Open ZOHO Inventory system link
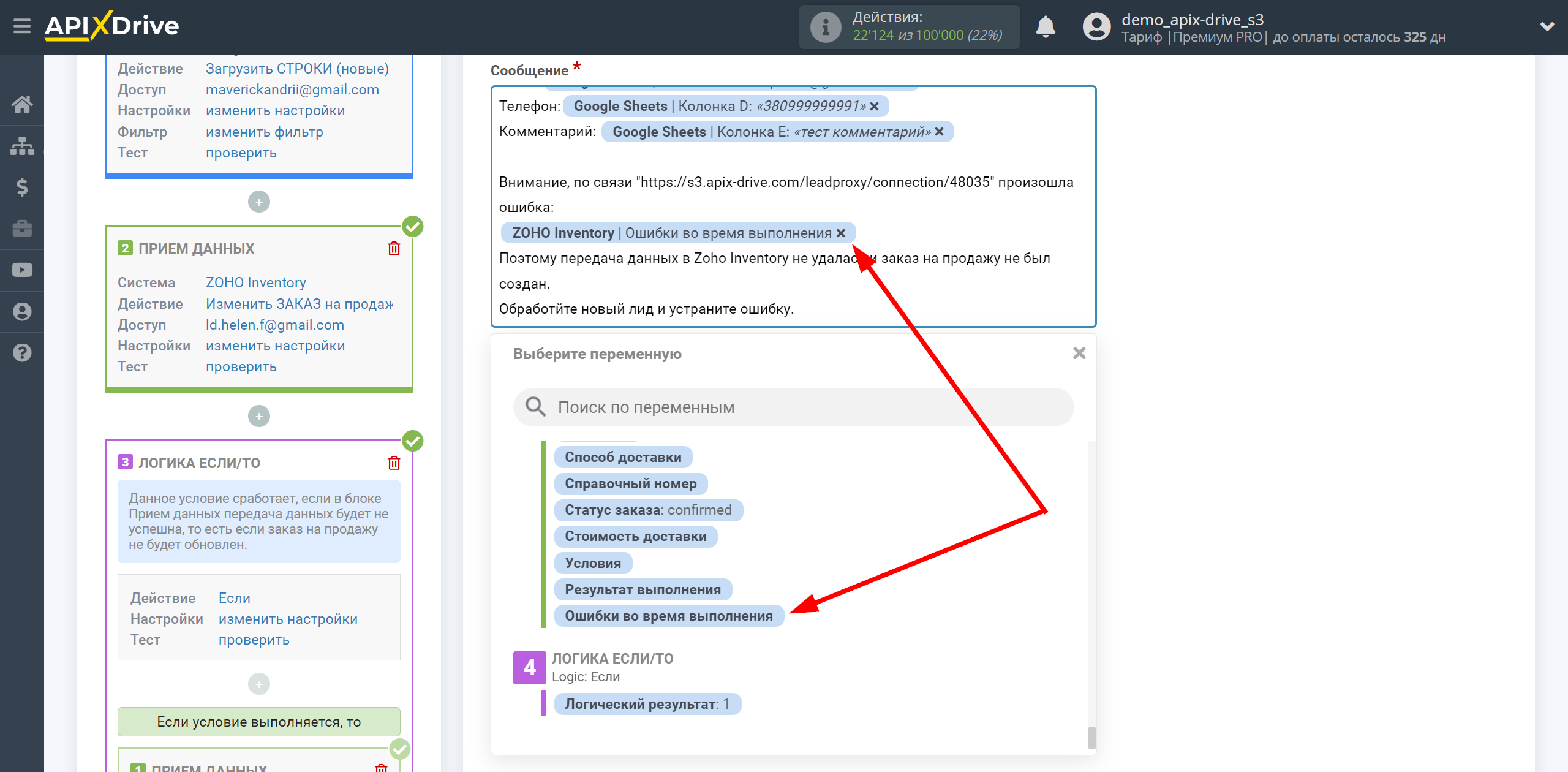 [255, 282]
